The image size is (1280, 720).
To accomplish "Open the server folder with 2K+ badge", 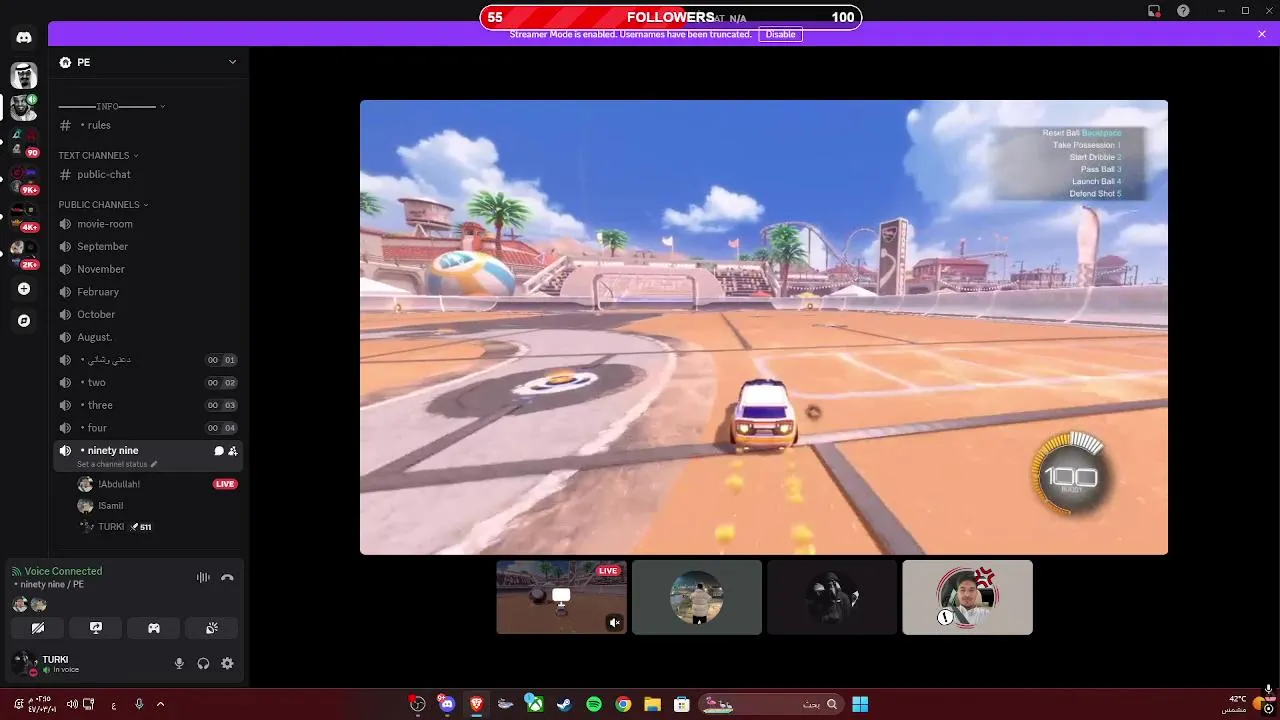I will (x=24, y=254).
